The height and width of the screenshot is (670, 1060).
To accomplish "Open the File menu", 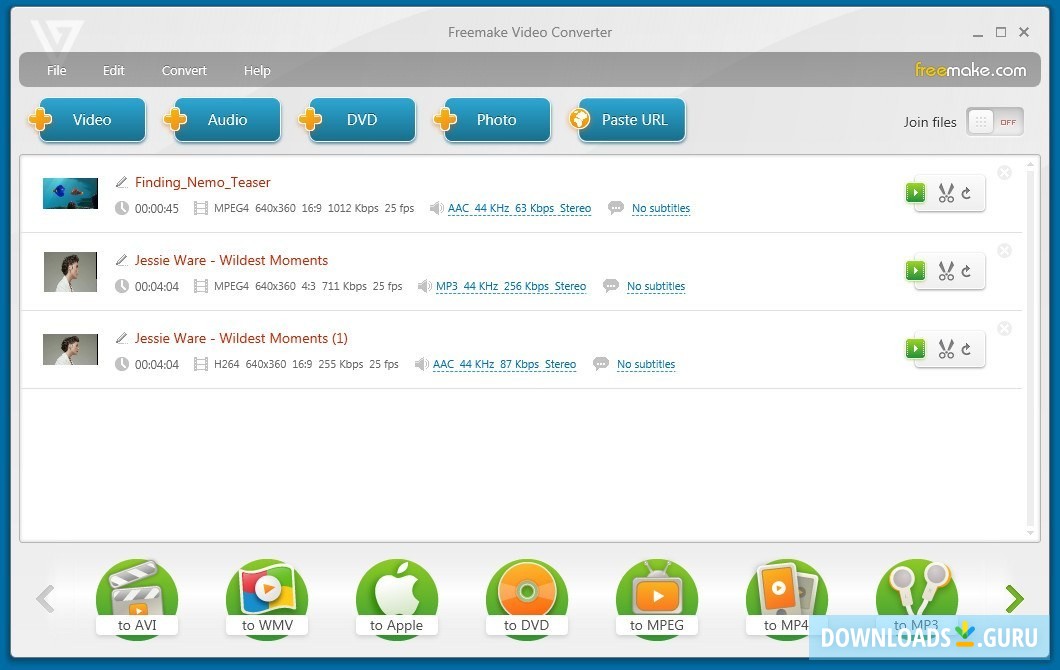I will [x=56, y=70].
